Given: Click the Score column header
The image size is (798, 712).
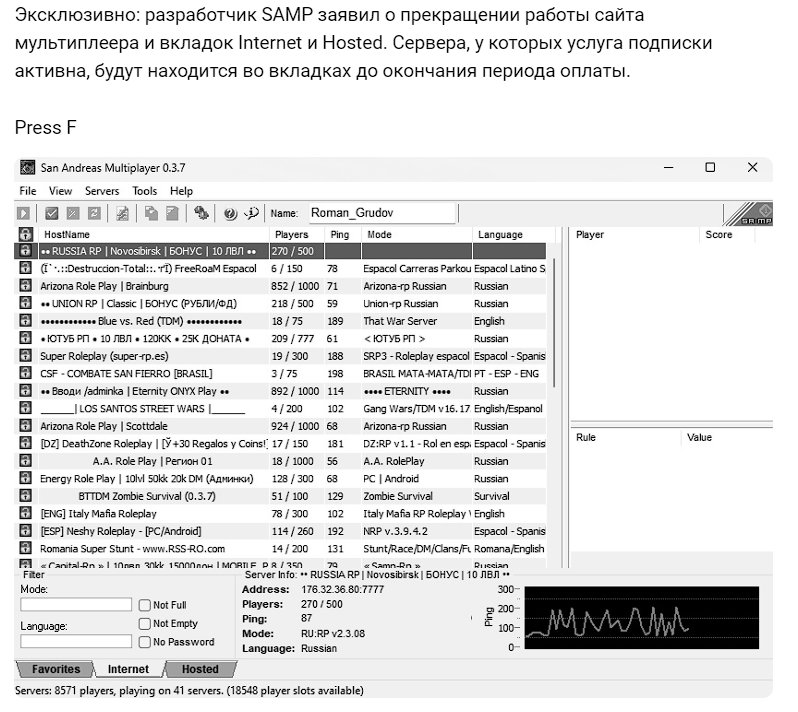Looking at the screenshot, I should click(x=728, y=235).
